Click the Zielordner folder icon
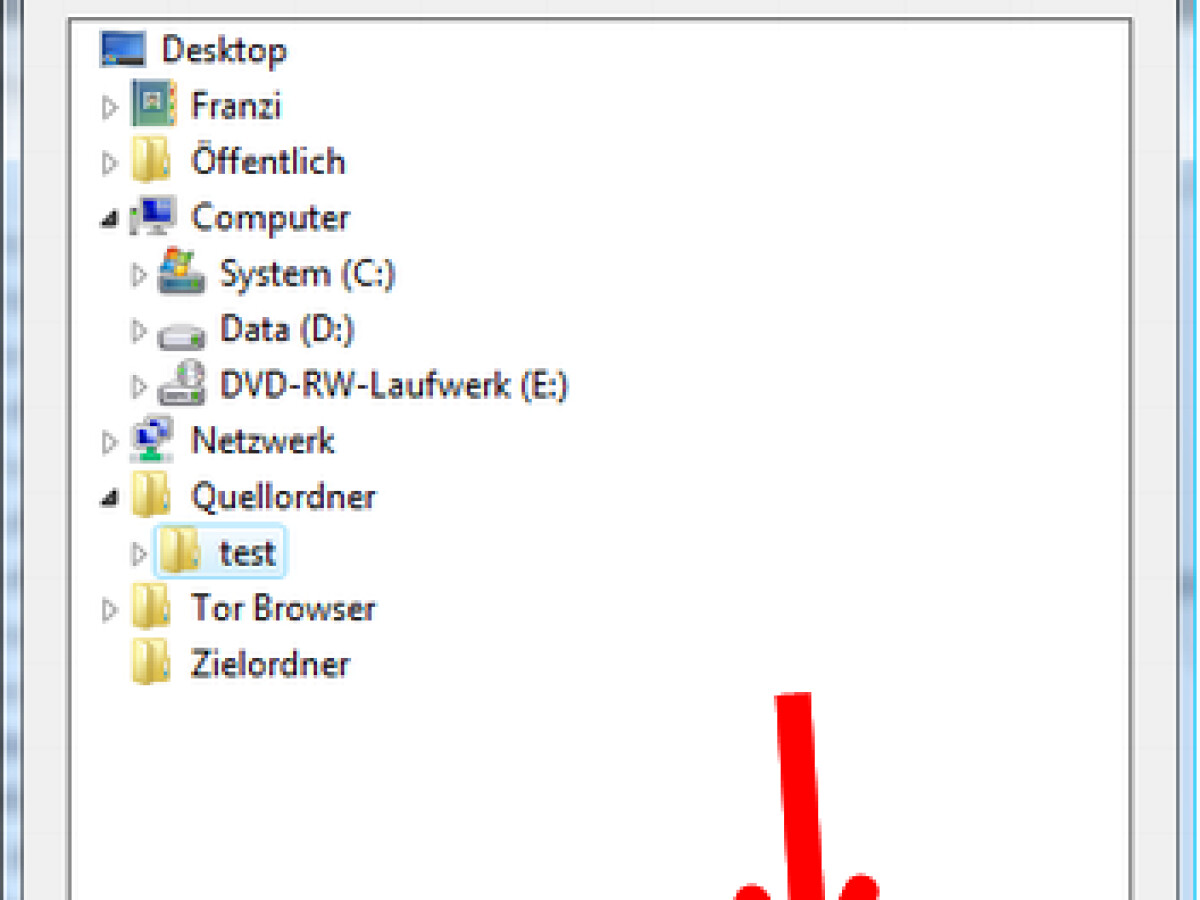This screenshot has height=900, width=1200. point(152,663)
